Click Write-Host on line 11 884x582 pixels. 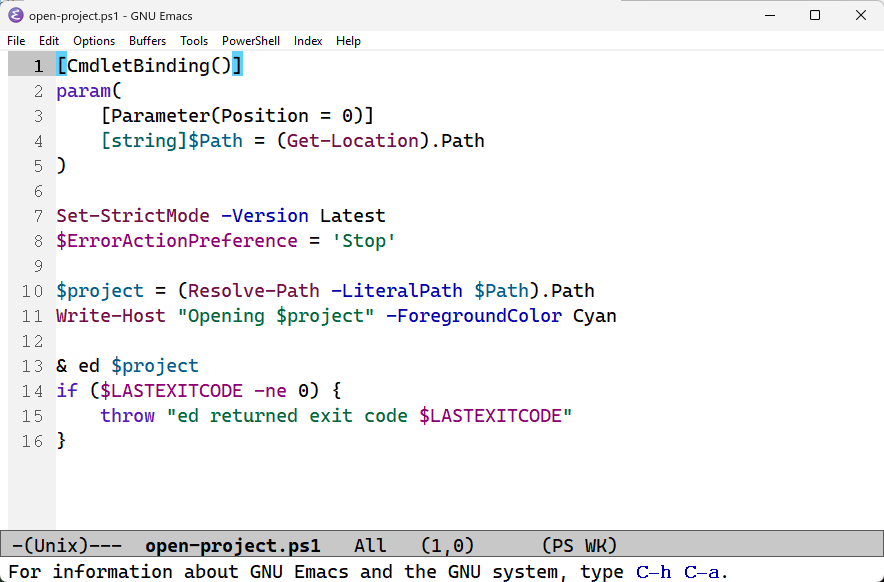tap(111, 316)
